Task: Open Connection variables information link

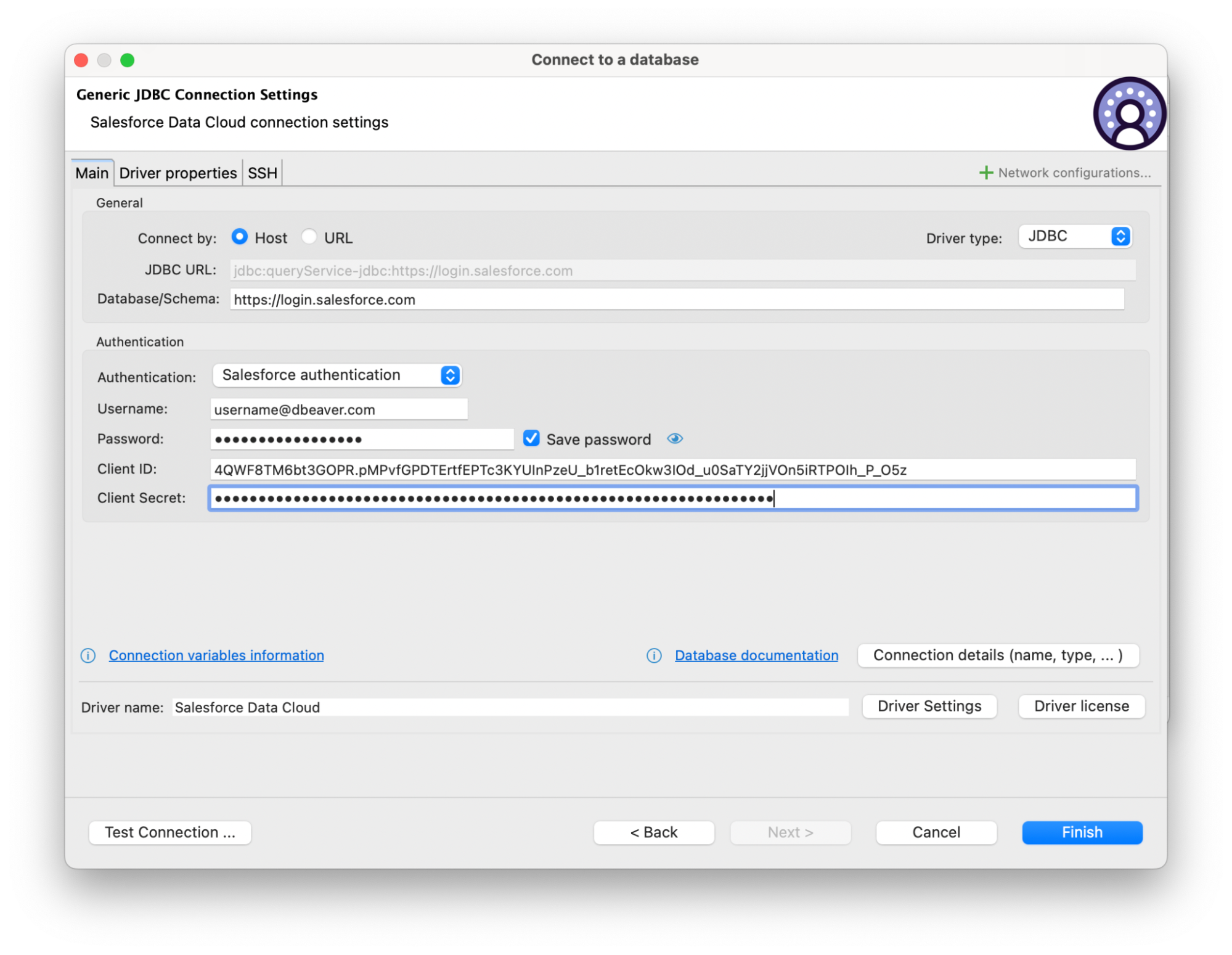Action: 216,655
